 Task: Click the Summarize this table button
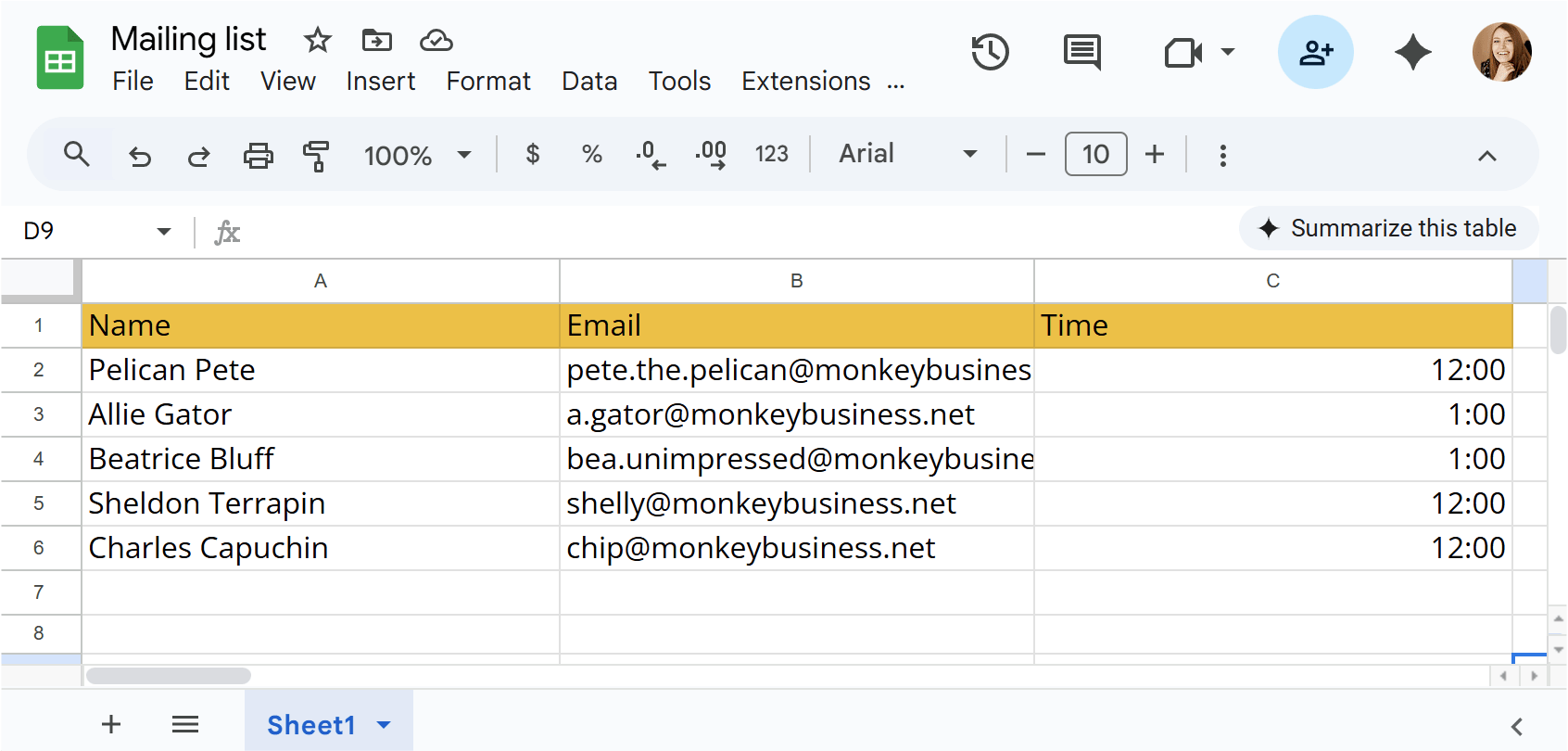tap(1388, 228)
